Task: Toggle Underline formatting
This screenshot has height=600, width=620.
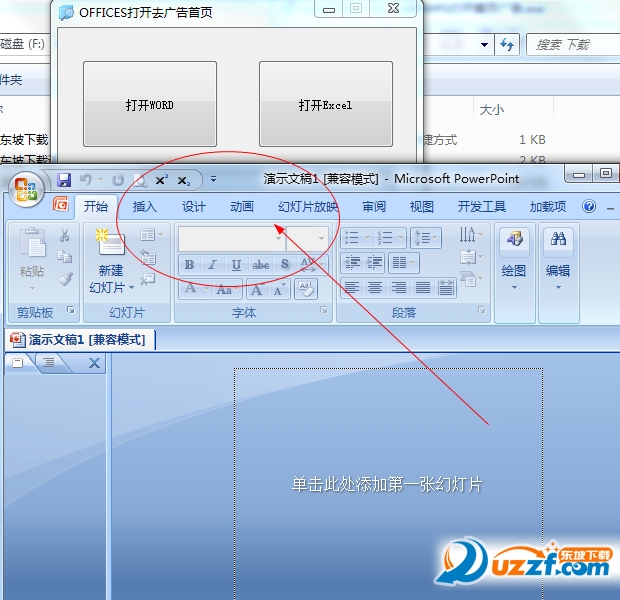Action: tap(236, 264)
